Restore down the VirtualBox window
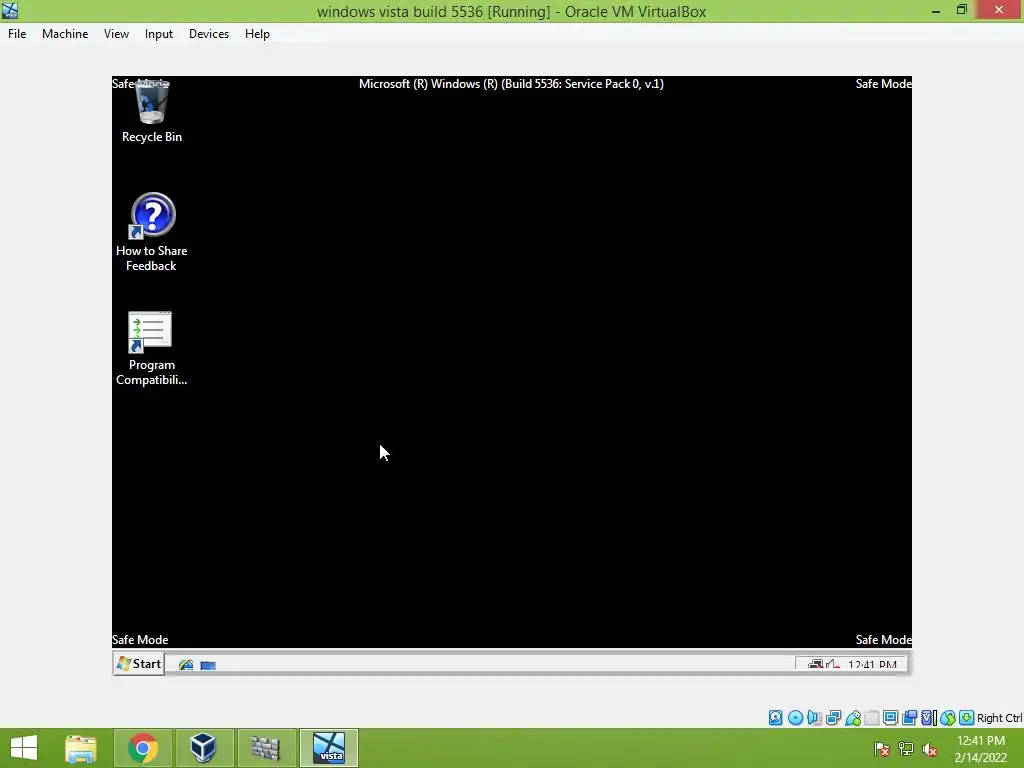This screenshot has width=1024, height=768. coord(961,10)
